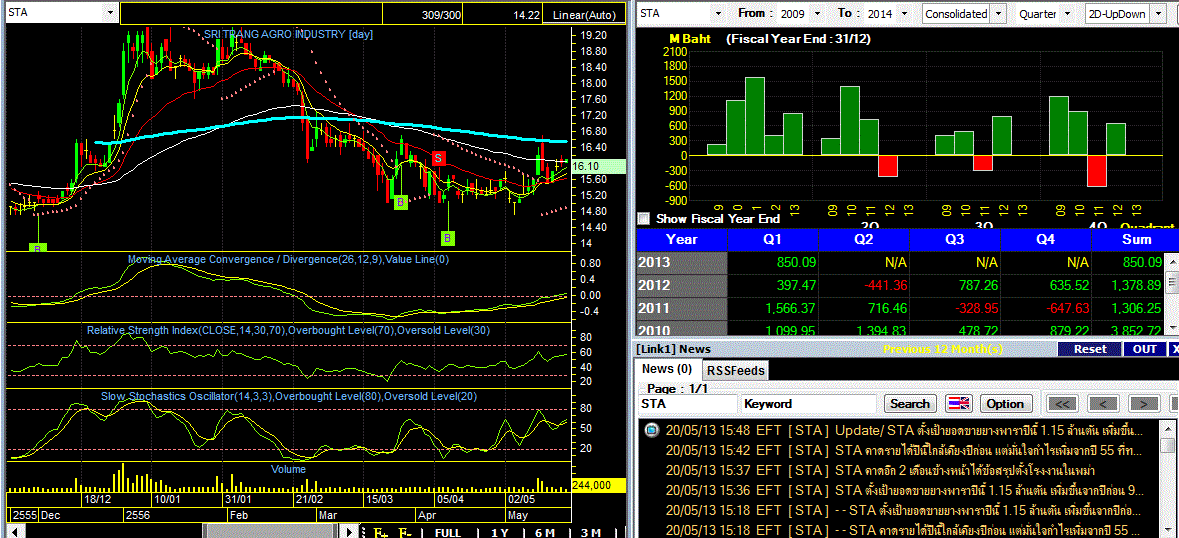Viewport: 1179px width, 538px height.
Task: Click the buy signal B marker near 05/04
Action: coord(448,238)
